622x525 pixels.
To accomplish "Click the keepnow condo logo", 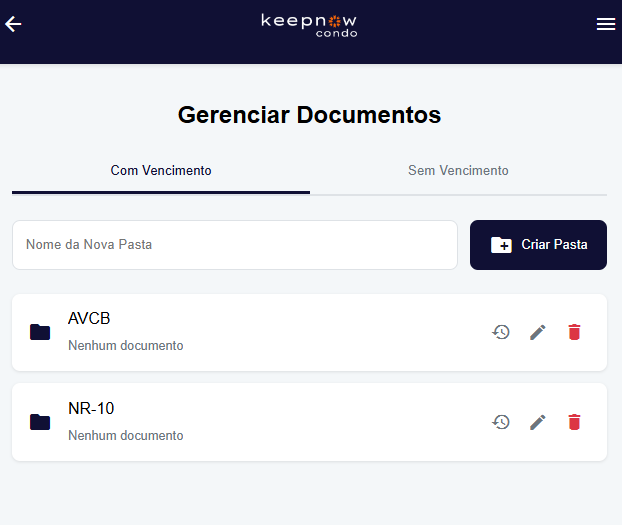I will [309, 24].
